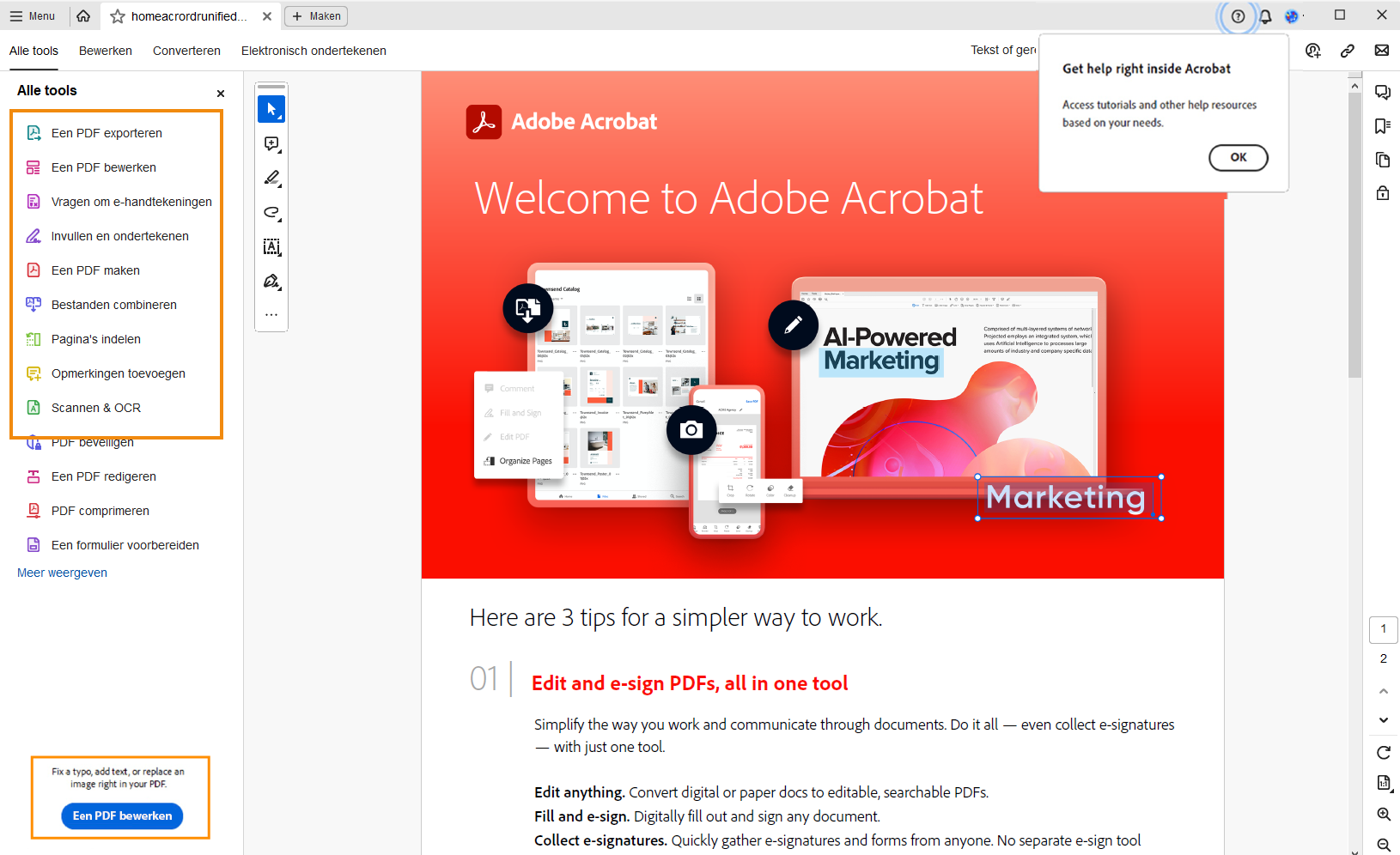1400x855 pixels.
Task: Close the homeacrordrunified document tab
Action: pyautogui.click(x=267, y=16)
